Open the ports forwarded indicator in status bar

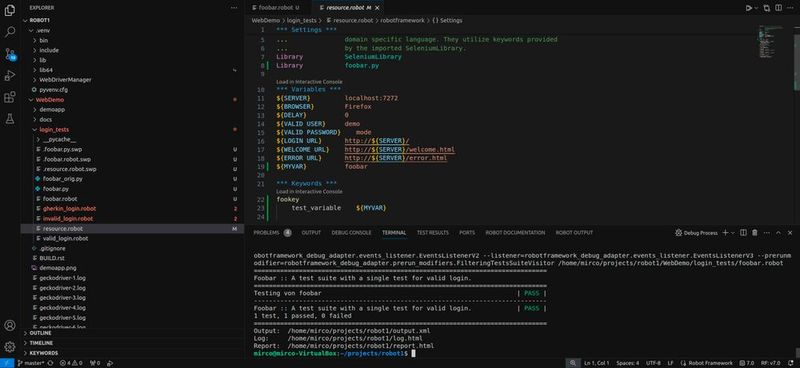pyautogui.click(x=95, y=363)
